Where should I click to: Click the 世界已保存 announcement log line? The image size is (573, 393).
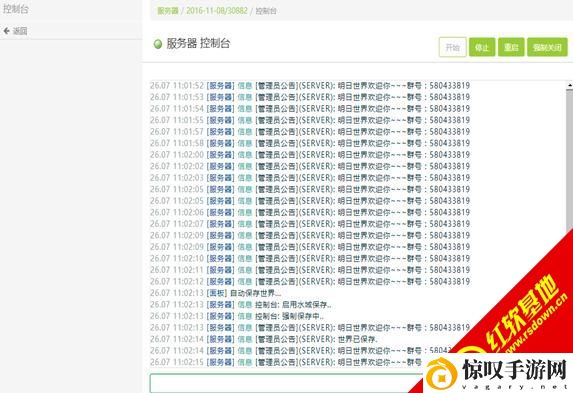tap(263, 339)
